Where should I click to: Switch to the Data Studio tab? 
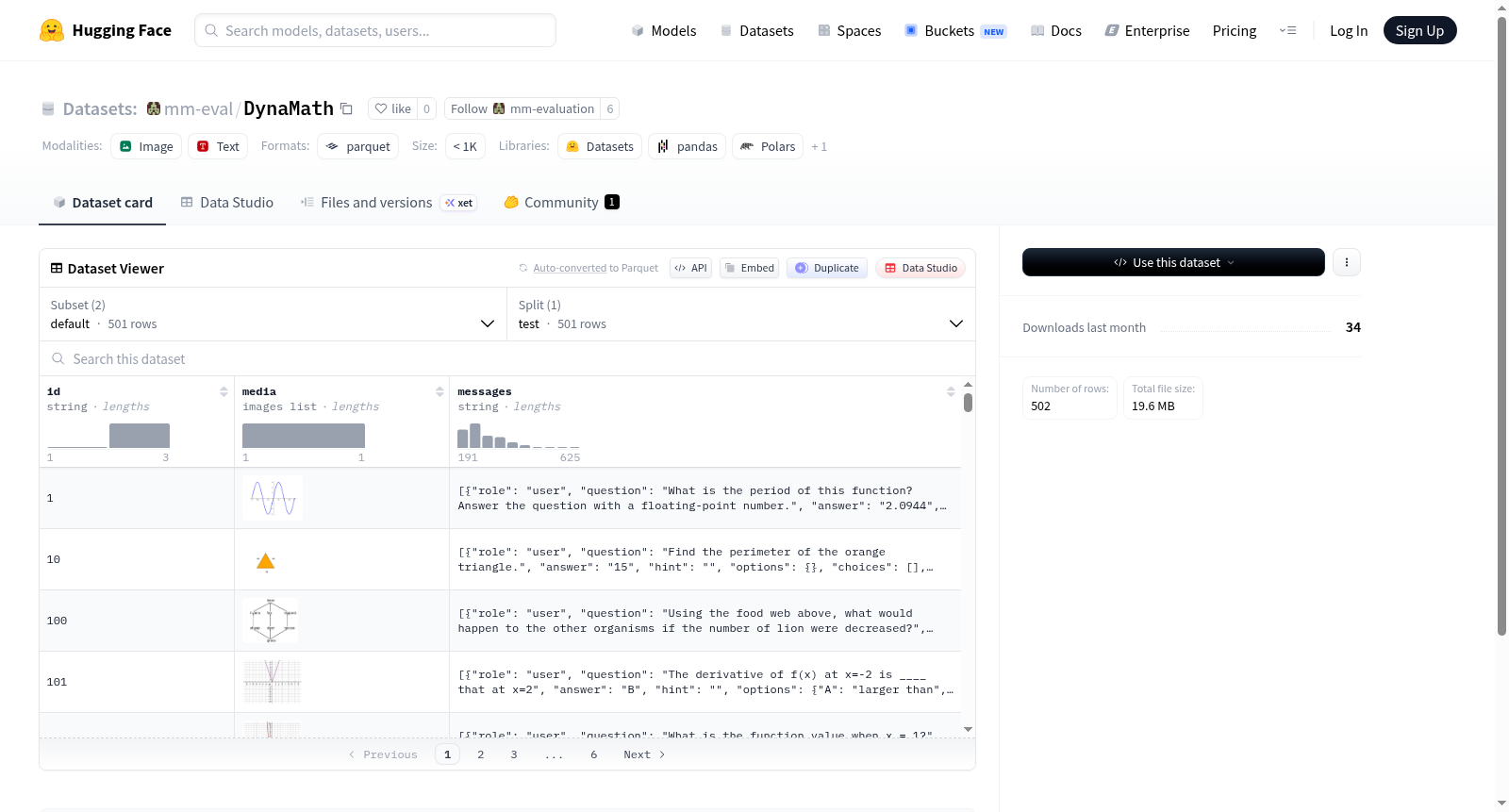click(227, 202)
